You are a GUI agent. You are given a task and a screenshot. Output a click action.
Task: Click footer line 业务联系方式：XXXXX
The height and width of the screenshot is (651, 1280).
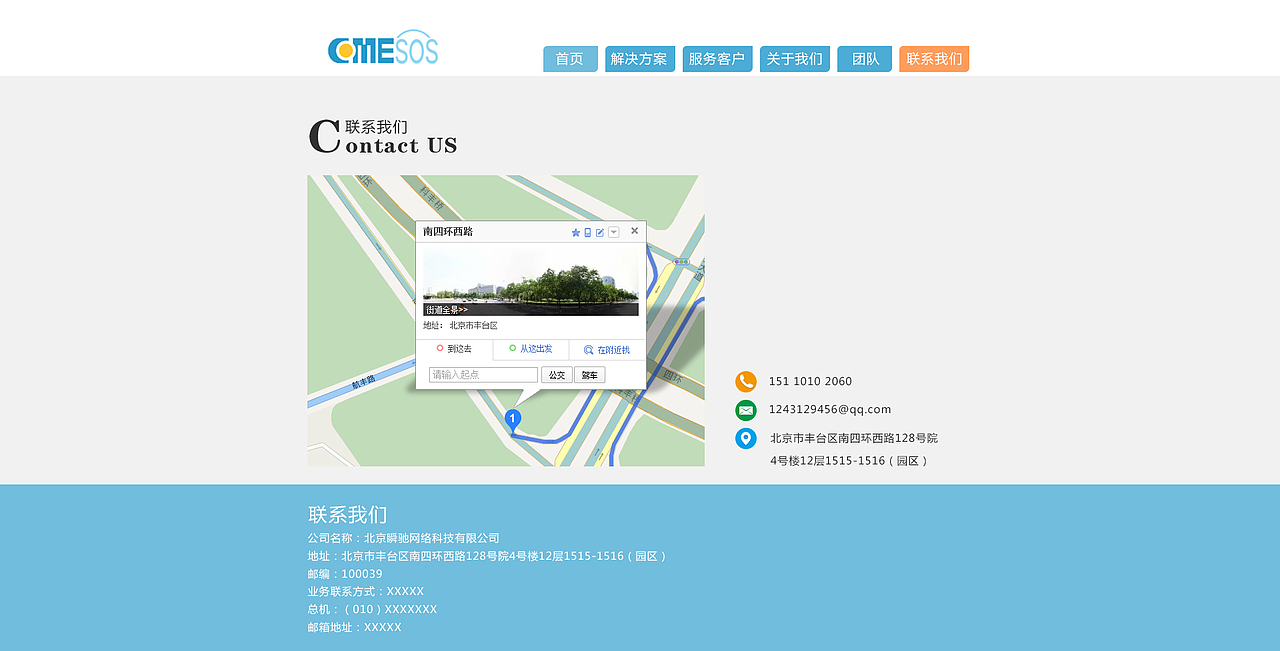[366, 592]
